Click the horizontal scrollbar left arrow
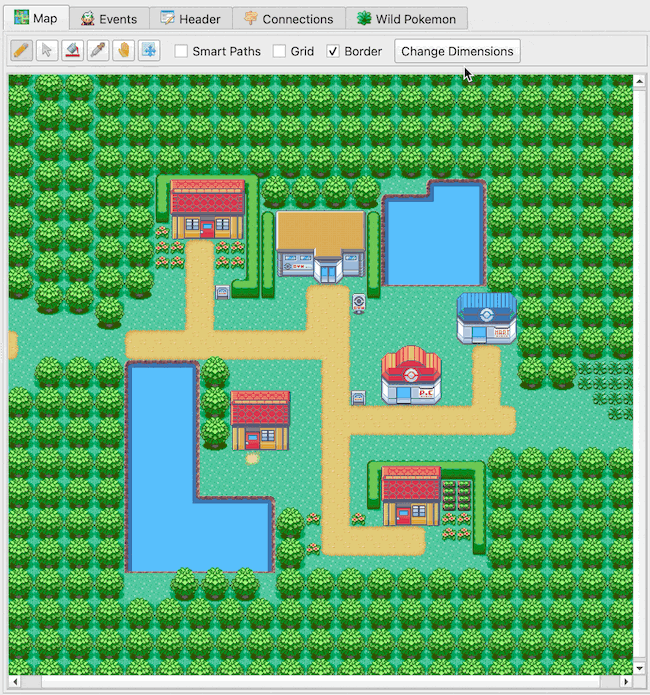 (15, 682)
